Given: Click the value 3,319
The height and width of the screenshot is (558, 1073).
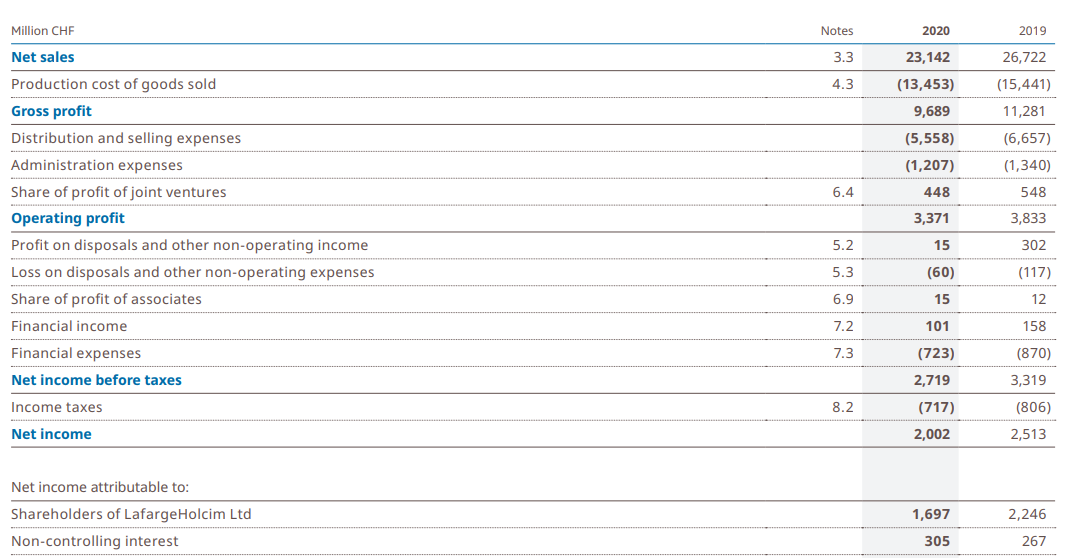Looking at the screenshot, I should point(1029,380).
